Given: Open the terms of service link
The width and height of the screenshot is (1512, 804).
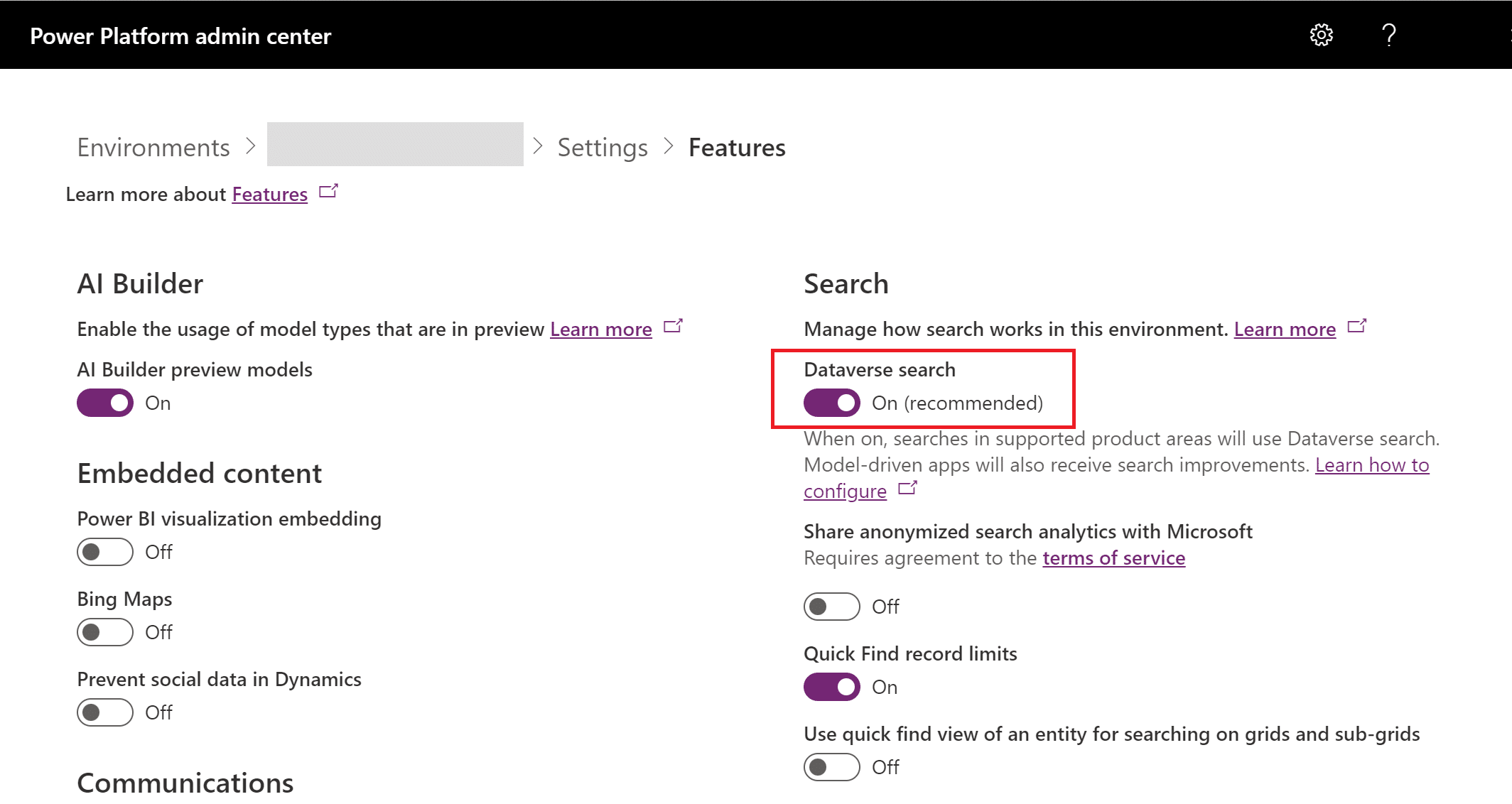Looking at the screenshot, I should coord(1114,558).
